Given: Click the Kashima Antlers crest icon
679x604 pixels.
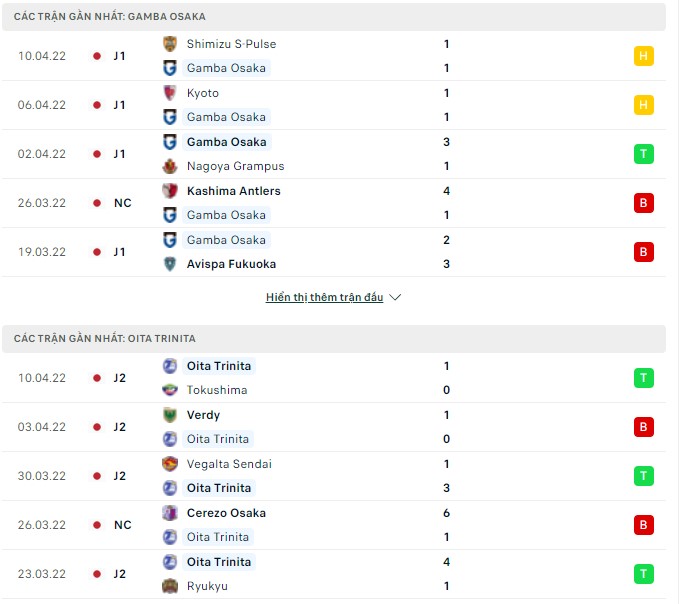Looking at the screenshot, I should [169, 191].
